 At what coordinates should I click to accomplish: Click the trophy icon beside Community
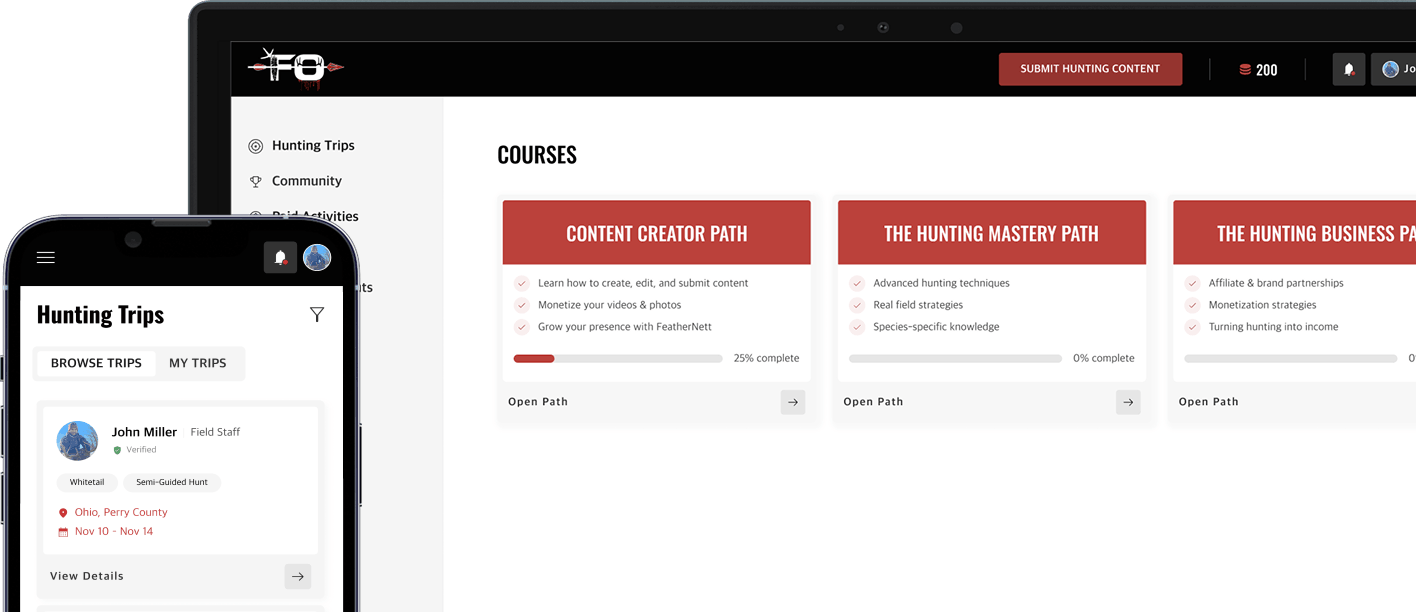click(256, 182)
